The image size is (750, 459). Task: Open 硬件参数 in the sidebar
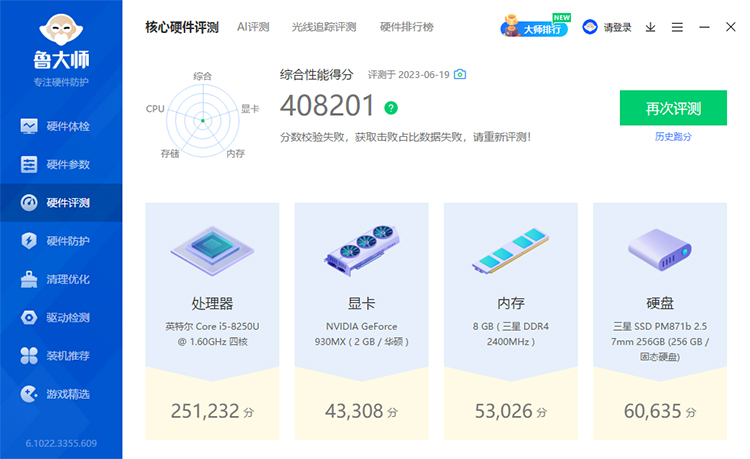[x=61, y=164]
